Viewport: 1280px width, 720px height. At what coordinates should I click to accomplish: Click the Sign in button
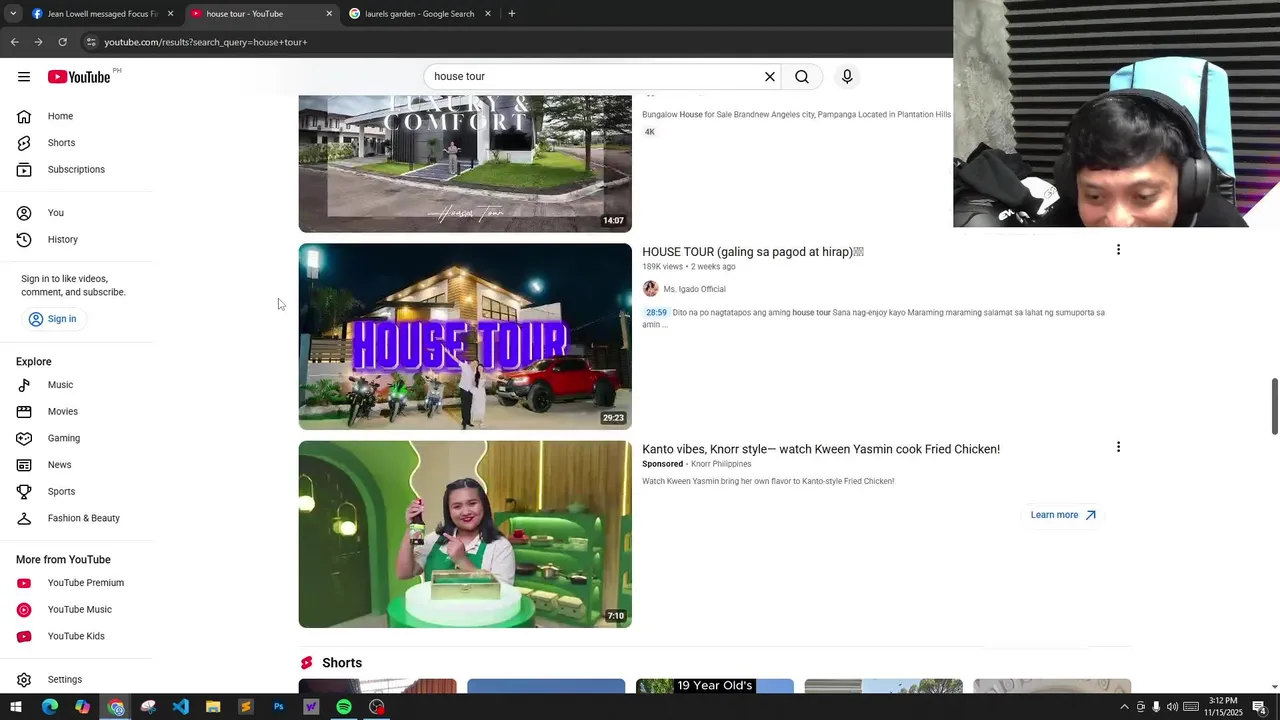pos(53,319)
